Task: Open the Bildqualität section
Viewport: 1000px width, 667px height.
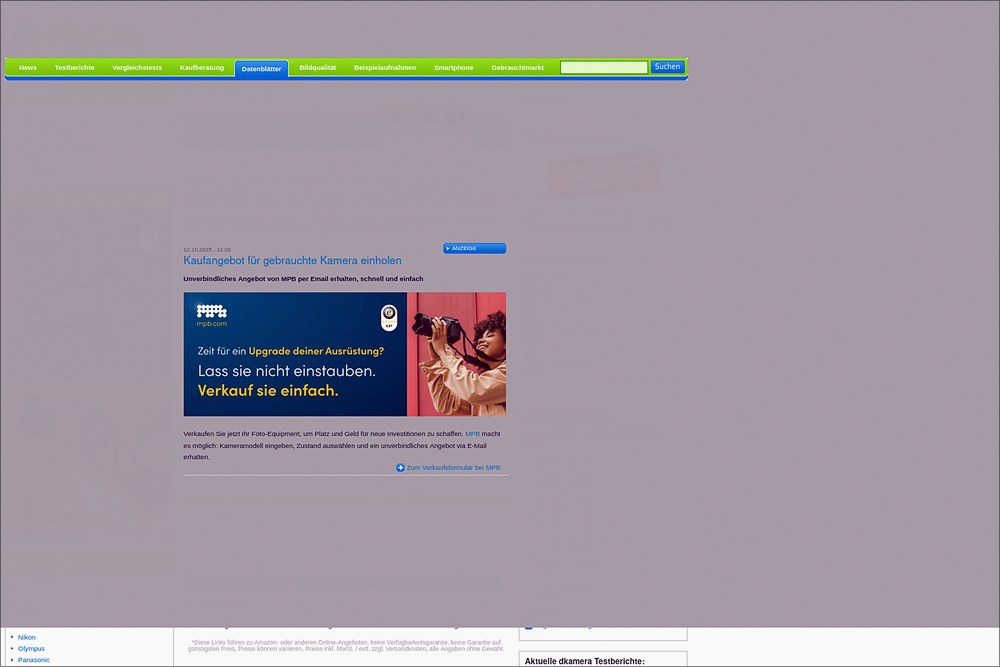Action: coord(318,68)
